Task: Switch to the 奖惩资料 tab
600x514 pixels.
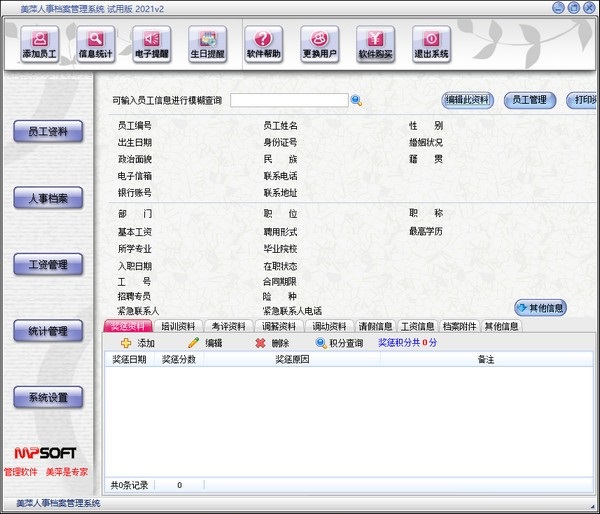Action: click(128, 326)
